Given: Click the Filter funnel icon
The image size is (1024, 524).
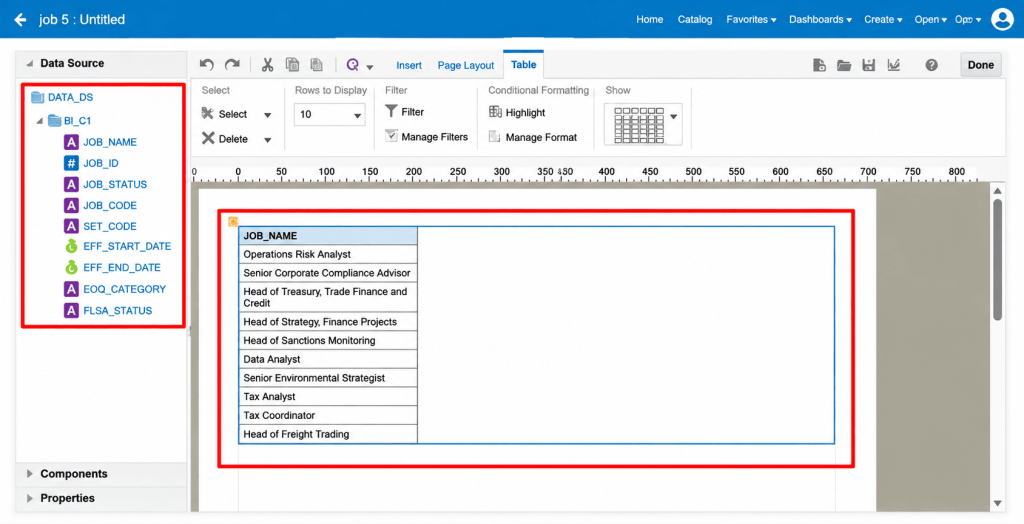Looking at the screenshot, I should 391,111.
